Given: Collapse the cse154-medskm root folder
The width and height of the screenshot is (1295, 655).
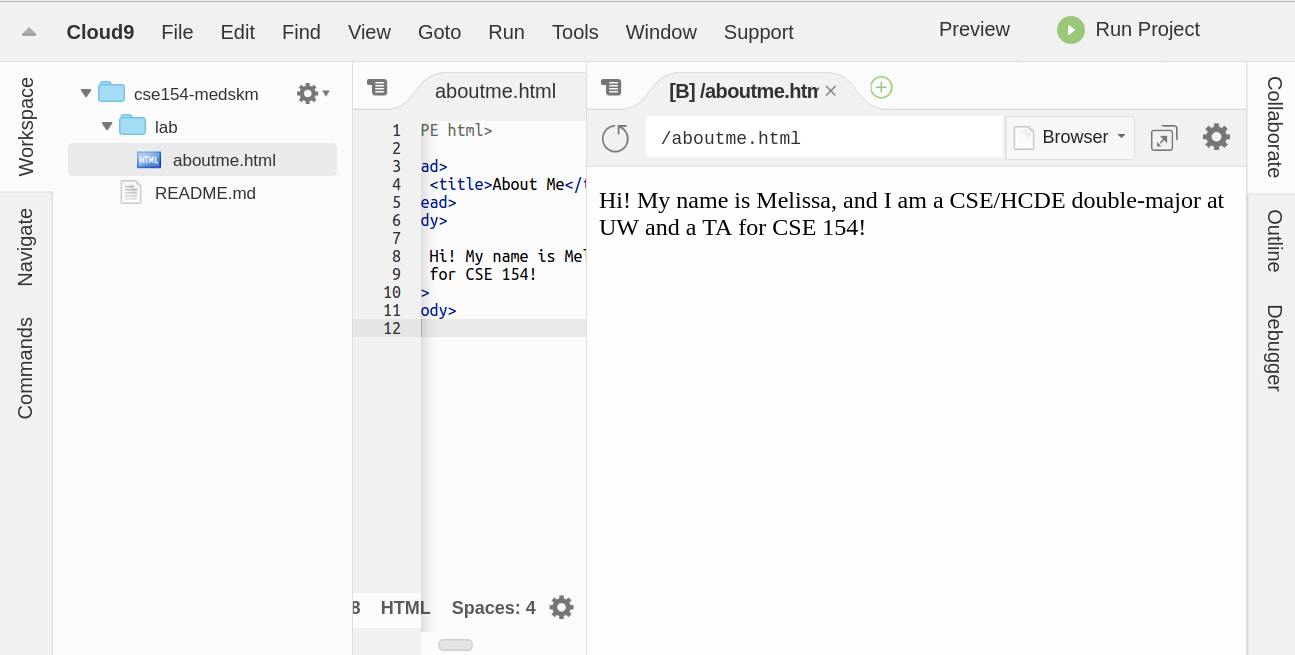Looking at the screenshot, I should pos(86,94).
